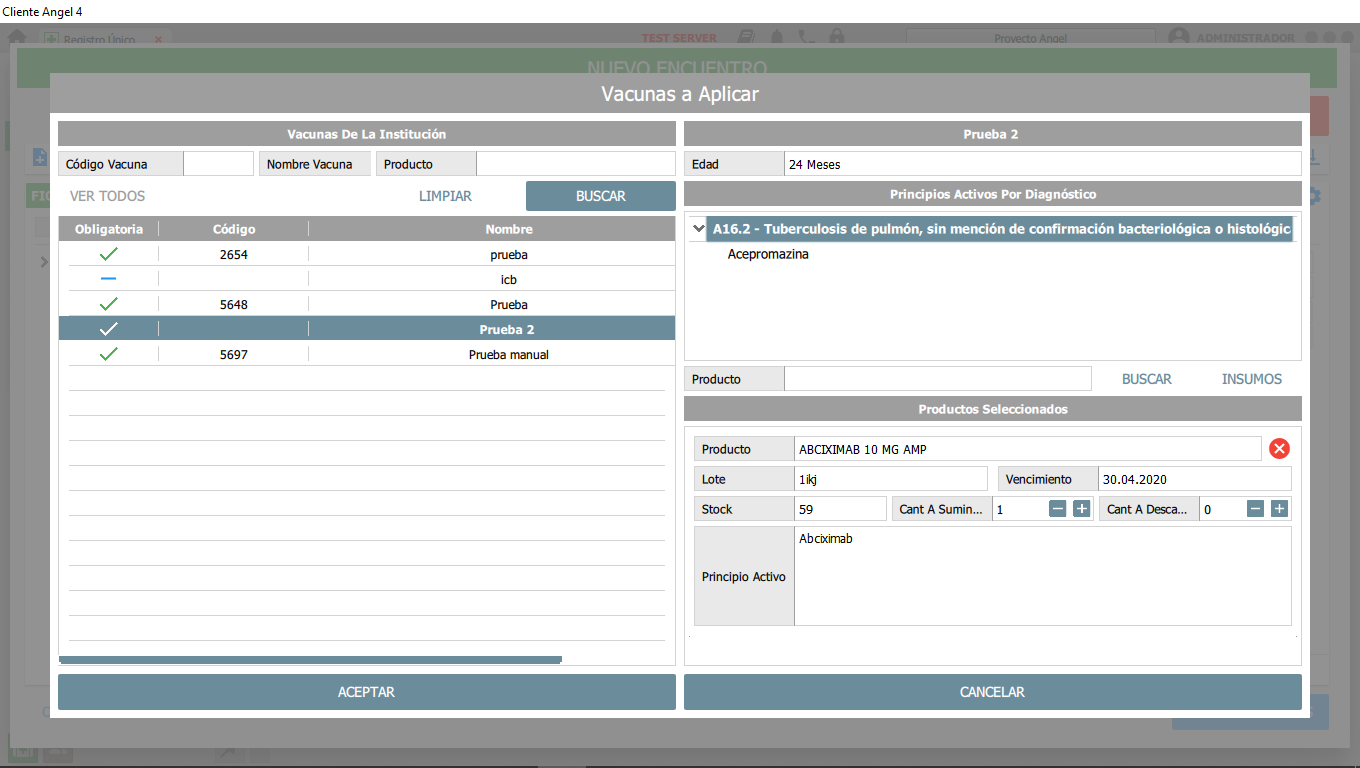Collapse the A16.2 Tuberculosis diagnosis entry
Viewport: 1360px width, 768px height.
698,228
